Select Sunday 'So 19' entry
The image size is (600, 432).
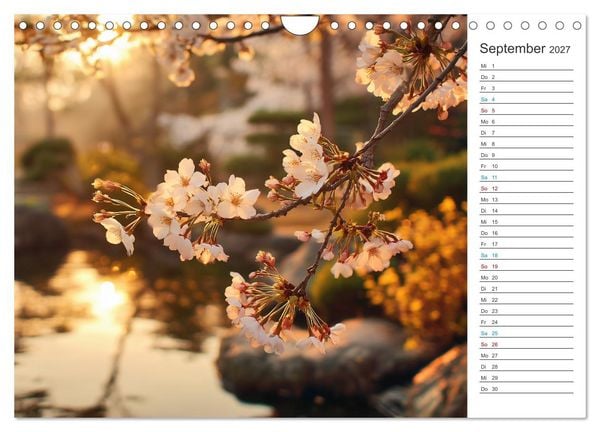(527, 266)
